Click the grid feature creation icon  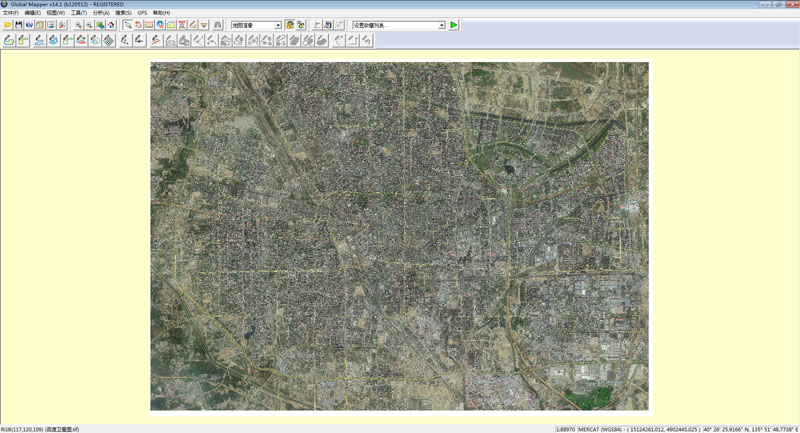109,40
